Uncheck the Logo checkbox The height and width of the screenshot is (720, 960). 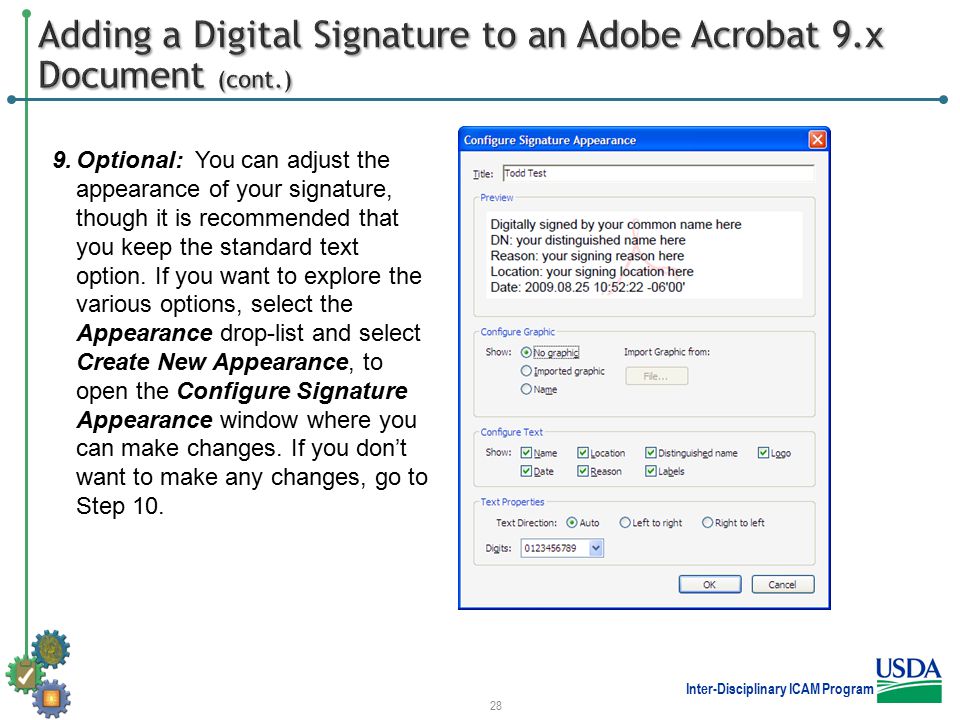(x=763, y=453)
